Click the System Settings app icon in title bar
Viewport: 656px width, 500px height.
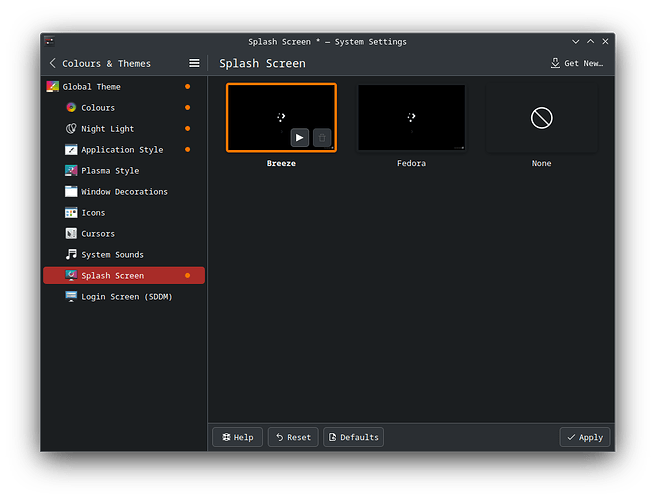[50, 41]
